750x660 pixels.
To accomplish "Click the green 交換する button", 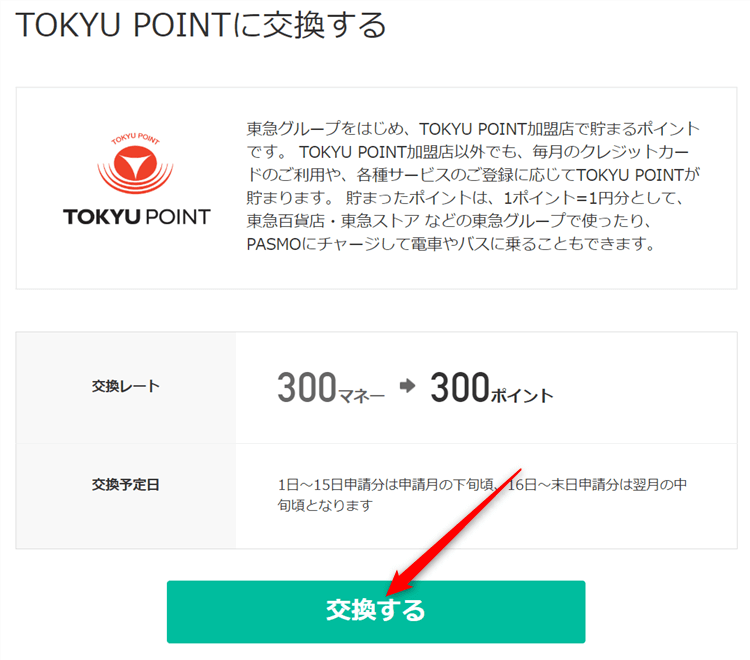I will point(375,611).
